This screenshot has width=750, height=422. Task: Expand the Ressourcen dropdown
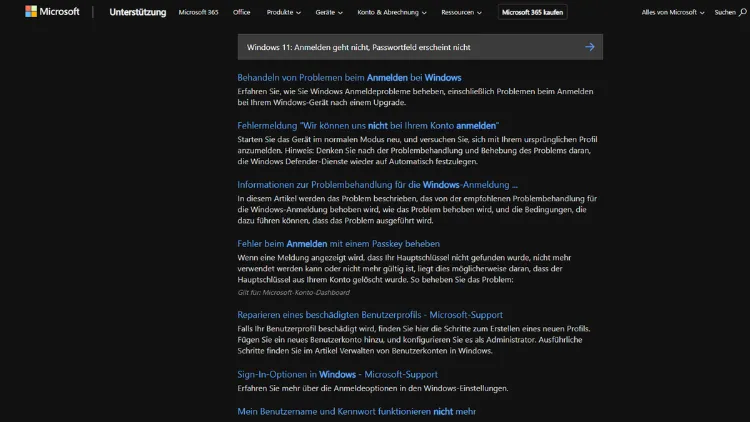(x=462, y=12)
